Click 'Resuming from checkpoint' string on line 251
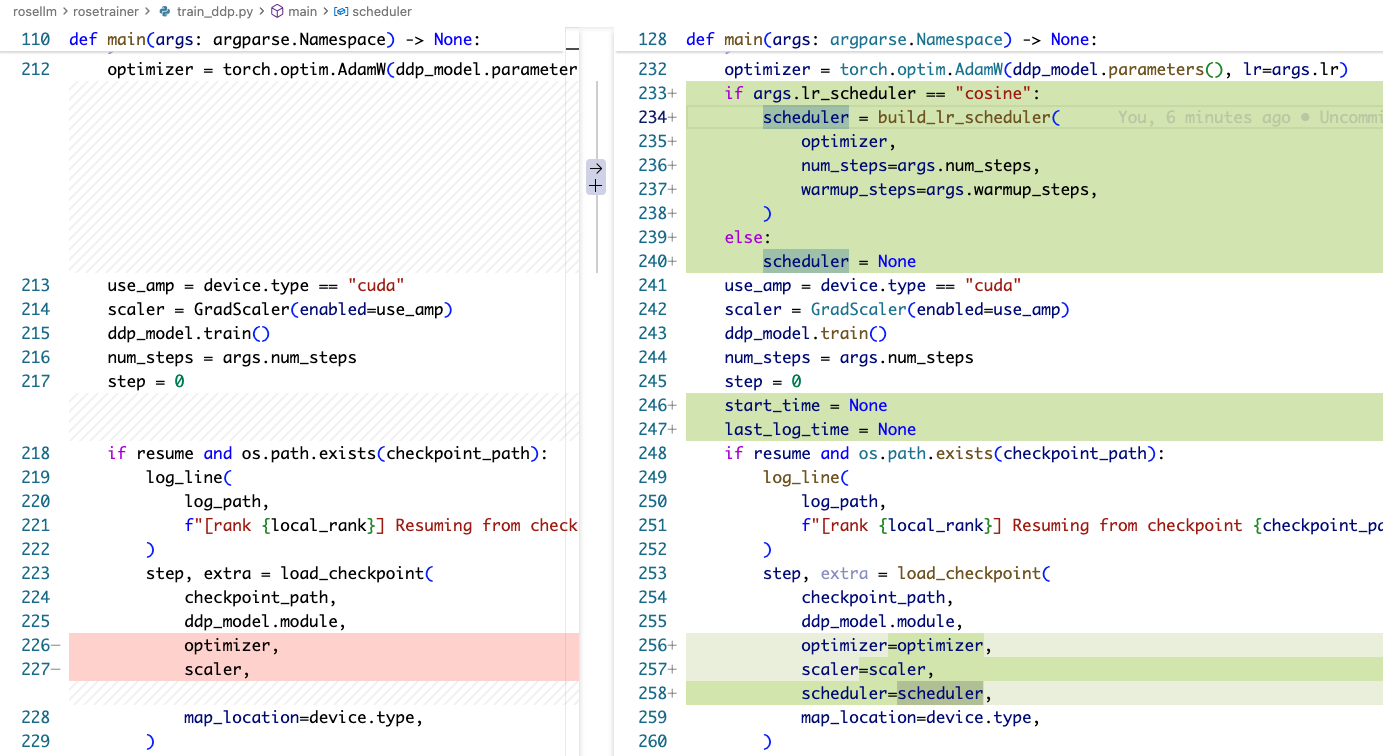This screenshot has width=1383, height=756. click(x=1127, y=525)
